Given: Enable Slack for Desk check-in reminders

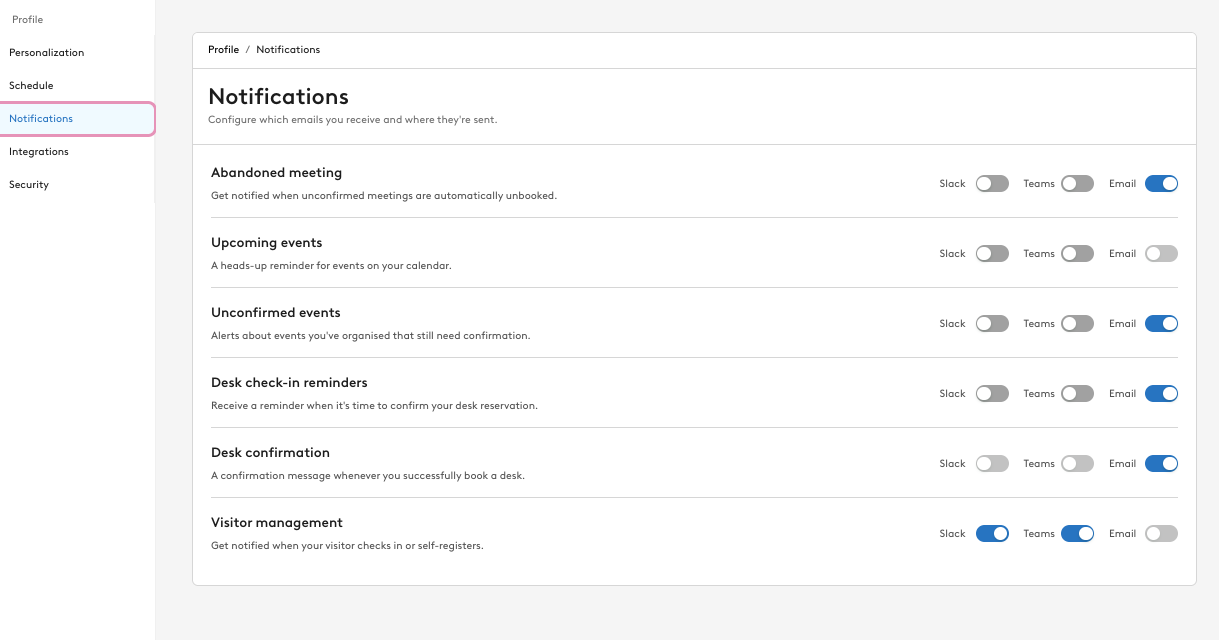Looking at the screenshot, I should coord(991,393).
